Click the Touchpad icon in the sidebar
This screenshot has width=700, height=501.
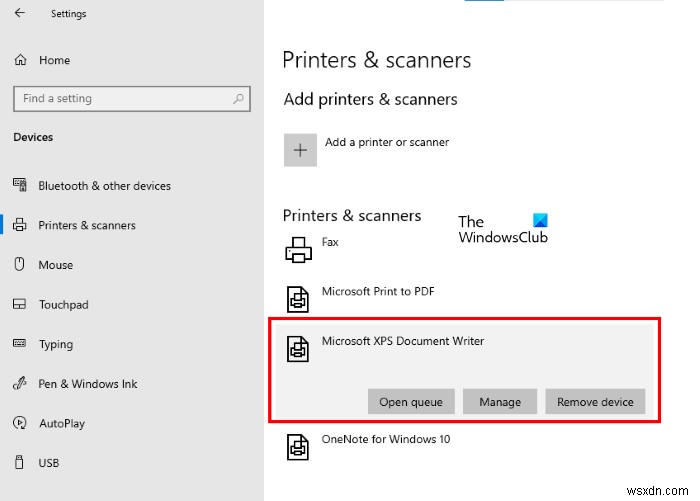click(x=19, y=304)
